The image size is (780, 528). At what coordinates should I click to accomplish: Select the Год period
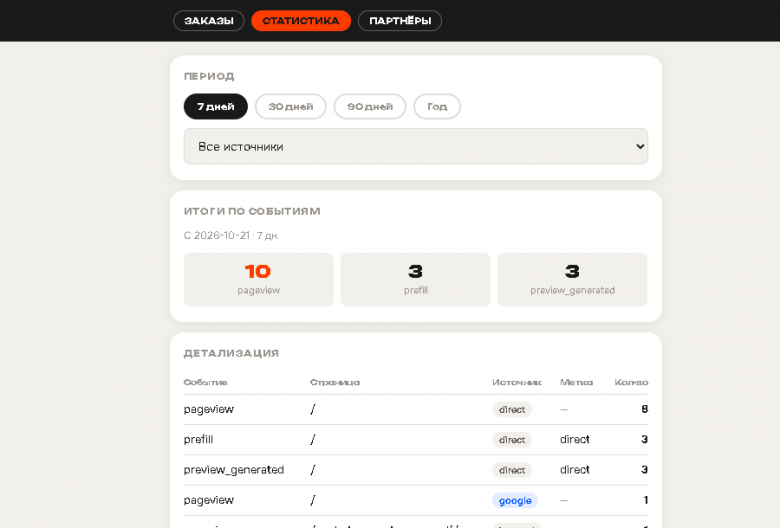tap(437, 106)
